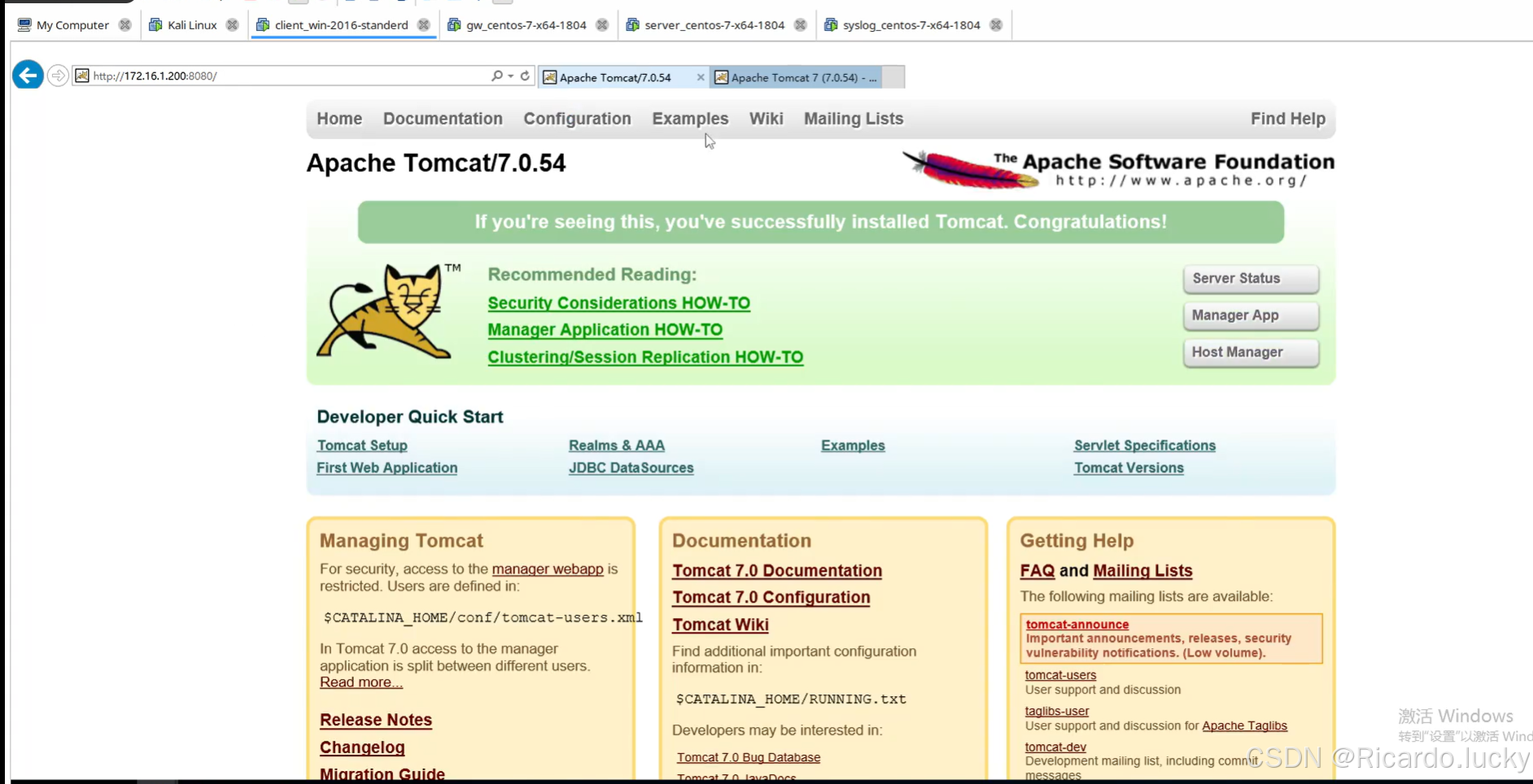This screenshot has height=784, width=1533.
Task: Click the refresh icon in address bar
Action: pyautogui.click(x=526, y=76)
